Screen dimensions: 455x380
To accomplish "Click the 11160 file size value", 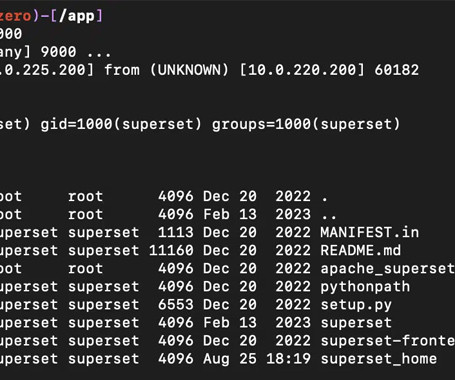I will coord(171,250).
